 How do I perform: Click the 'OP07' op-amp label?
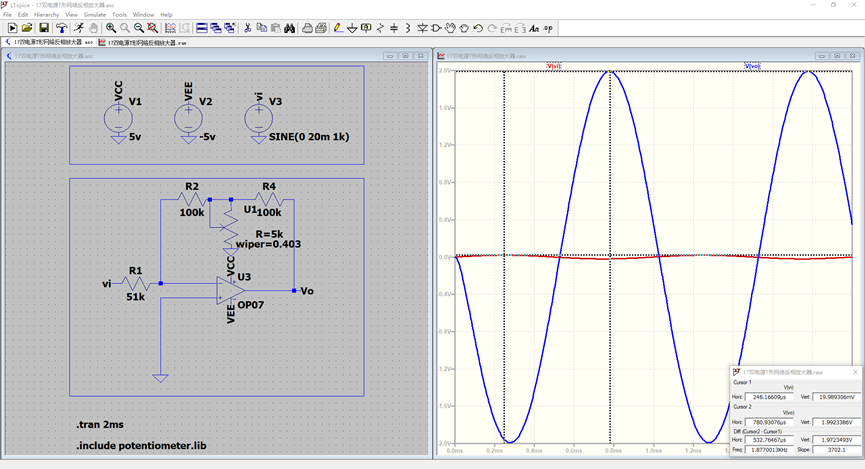250,305
